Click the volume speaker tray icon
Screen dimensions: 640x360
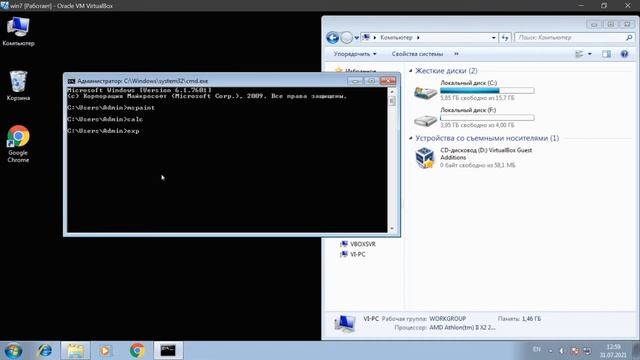562,351
